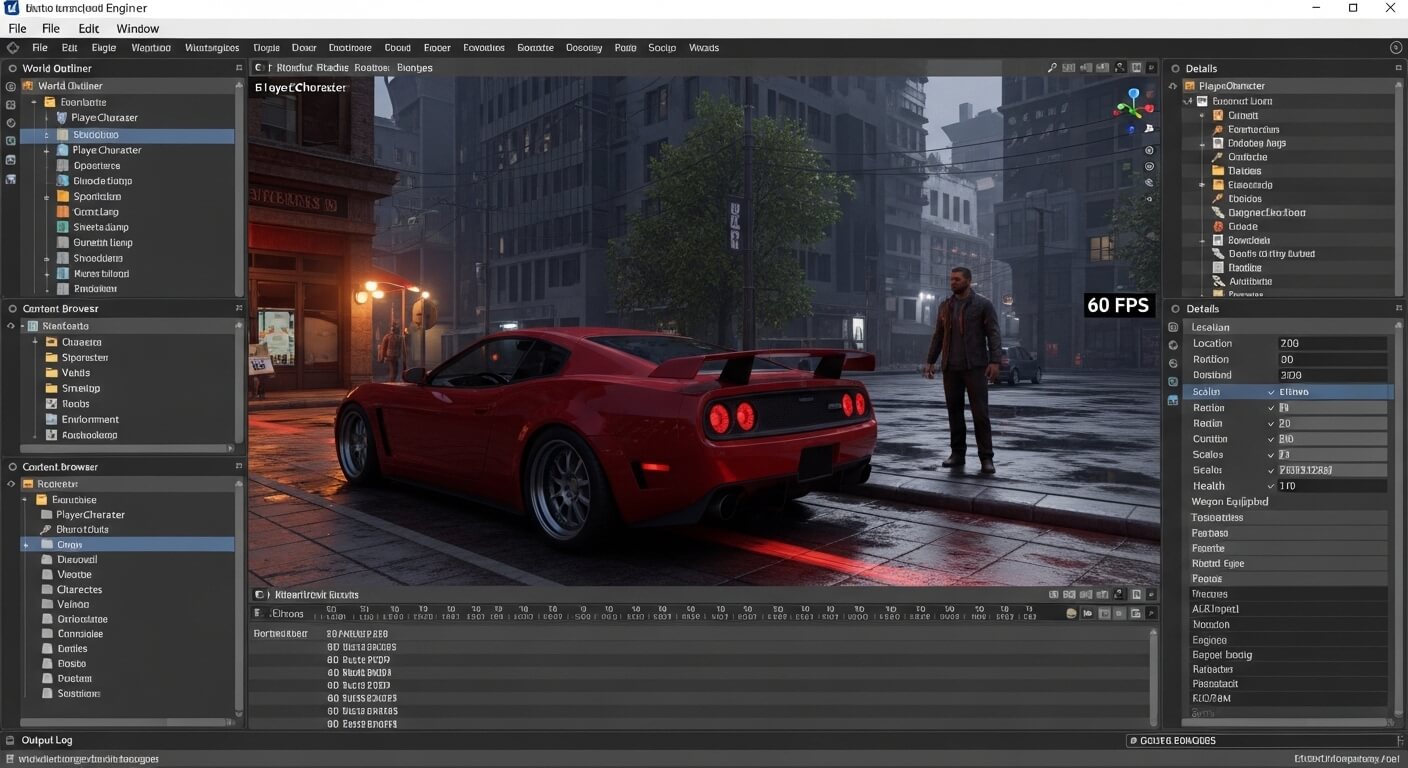Toggle the checkmark beside the Cuntbn property

point(1271,439)
